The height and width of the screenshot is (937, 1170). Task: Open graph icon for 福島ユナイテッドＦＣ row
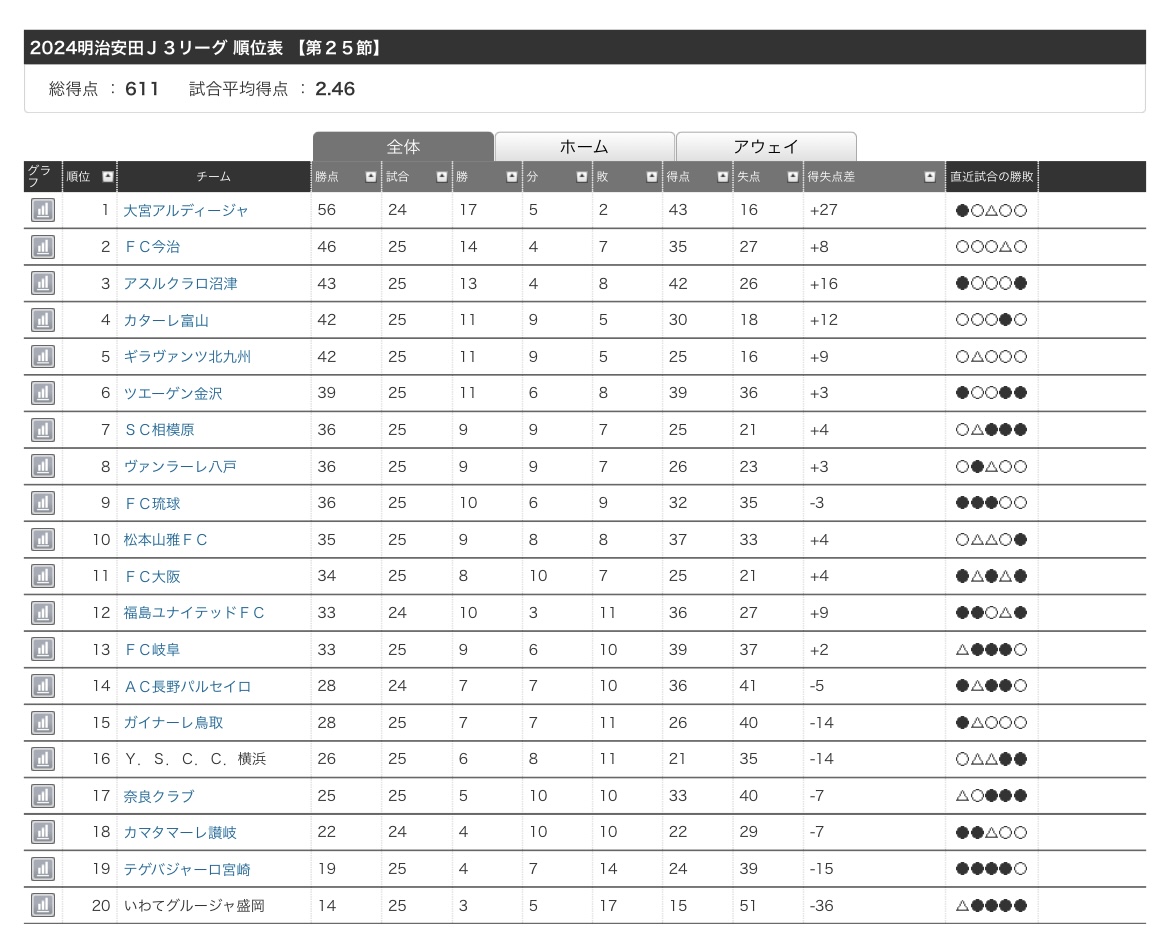(x=43, y=612)
